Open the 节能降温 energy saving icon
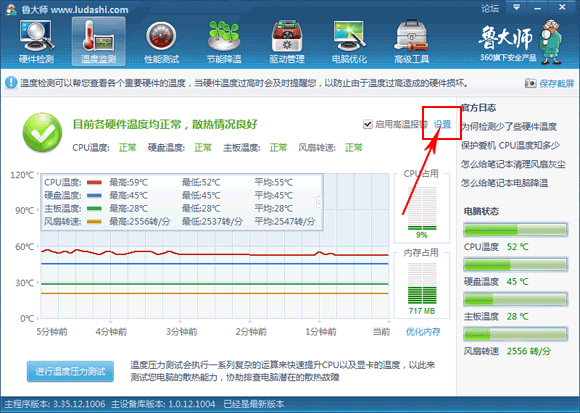 [x=224, y=42]
